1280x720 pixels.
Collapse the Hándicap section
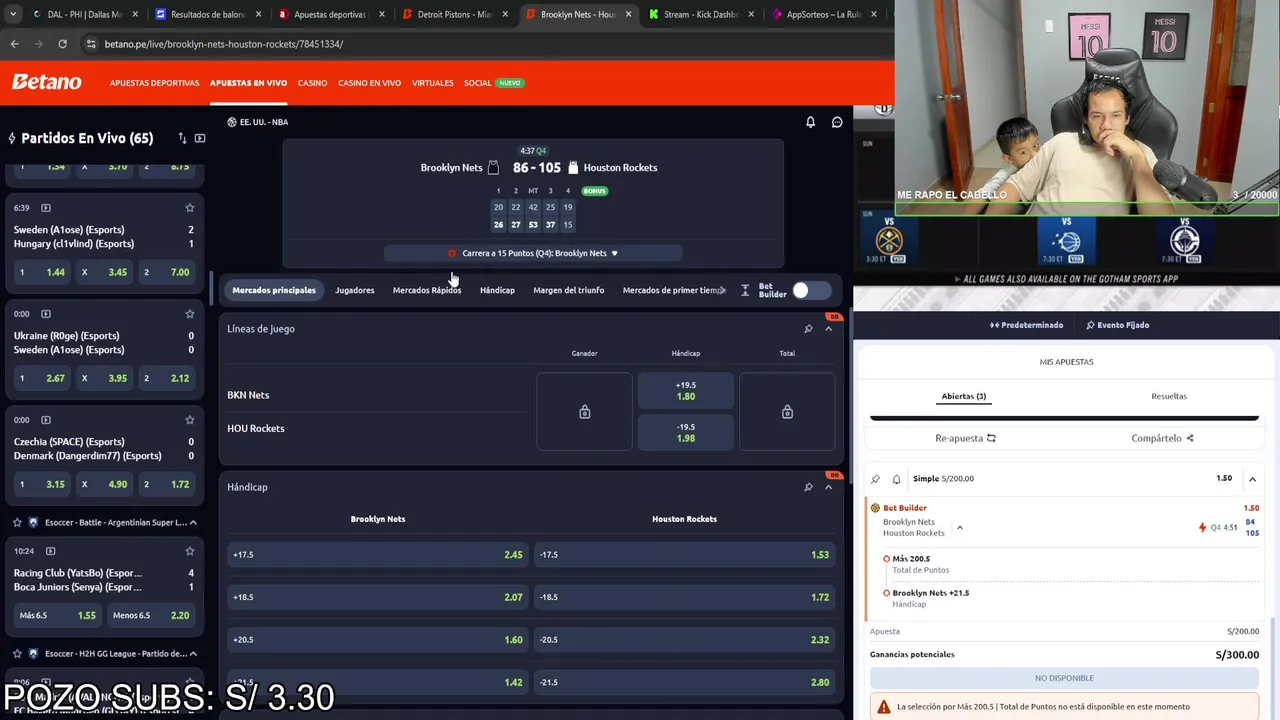pyautogui.click(x=828, y=487)
